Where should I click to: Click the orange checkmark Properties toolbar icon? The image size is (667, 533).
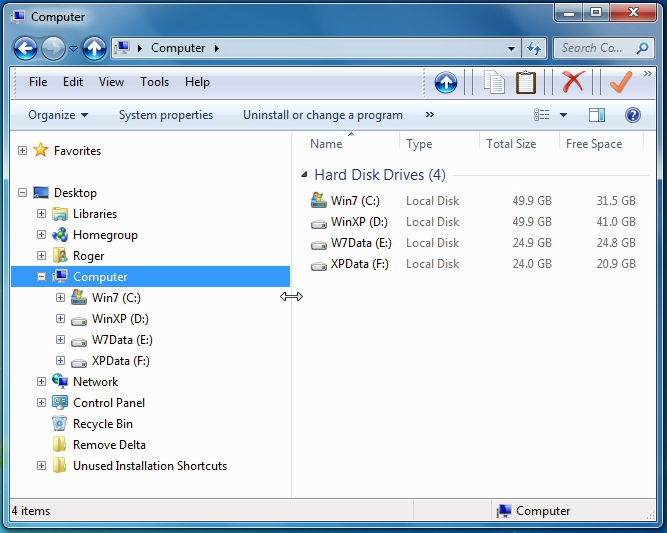[621, 81]
